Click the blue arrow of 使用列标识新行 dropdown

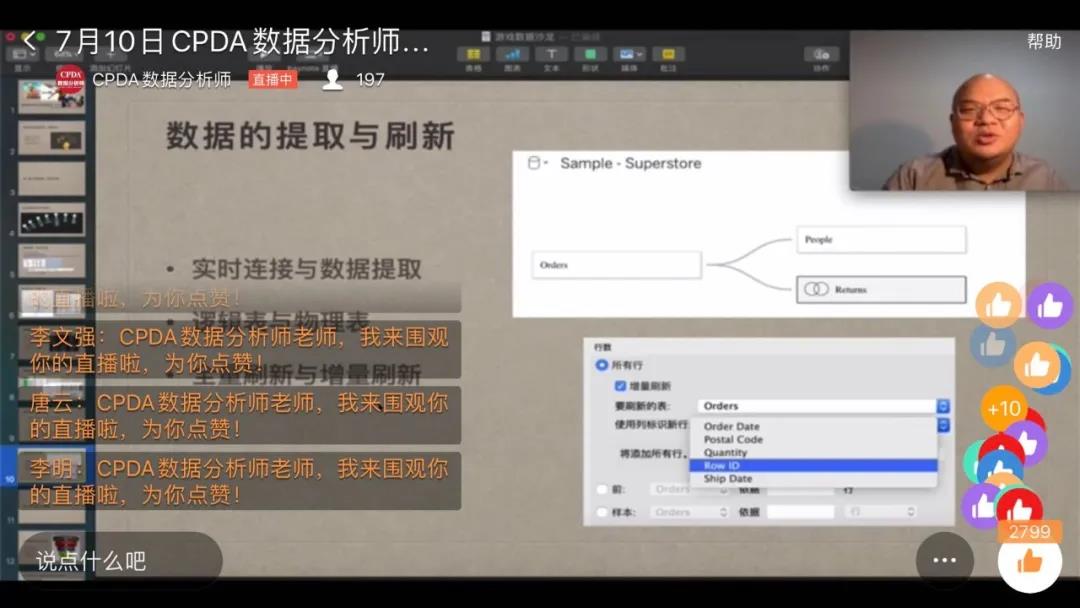click(x=944, y=424)
